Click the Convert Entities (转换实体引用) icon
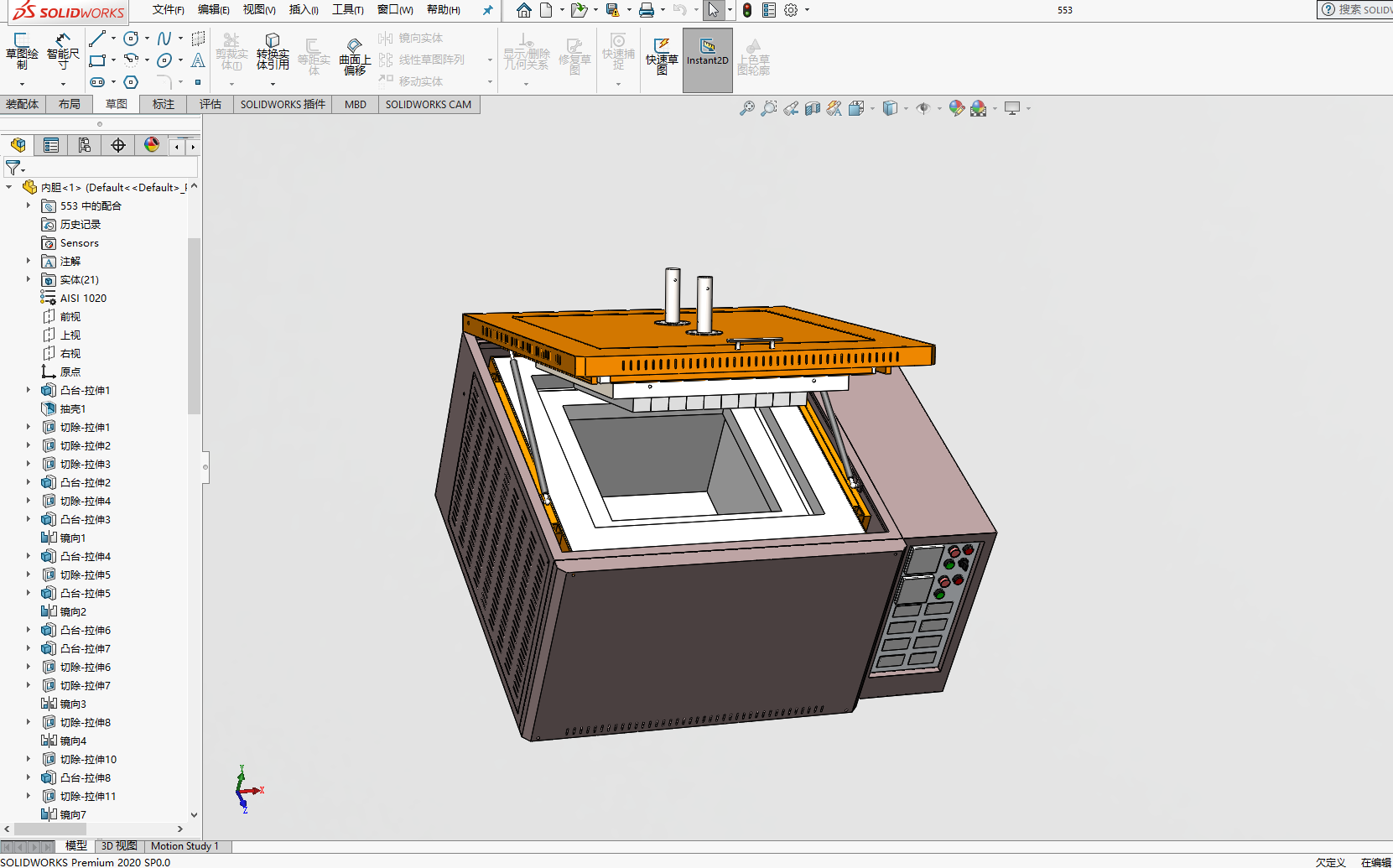1393x868 pixels. pyautogui.click(x=273, y=52)
